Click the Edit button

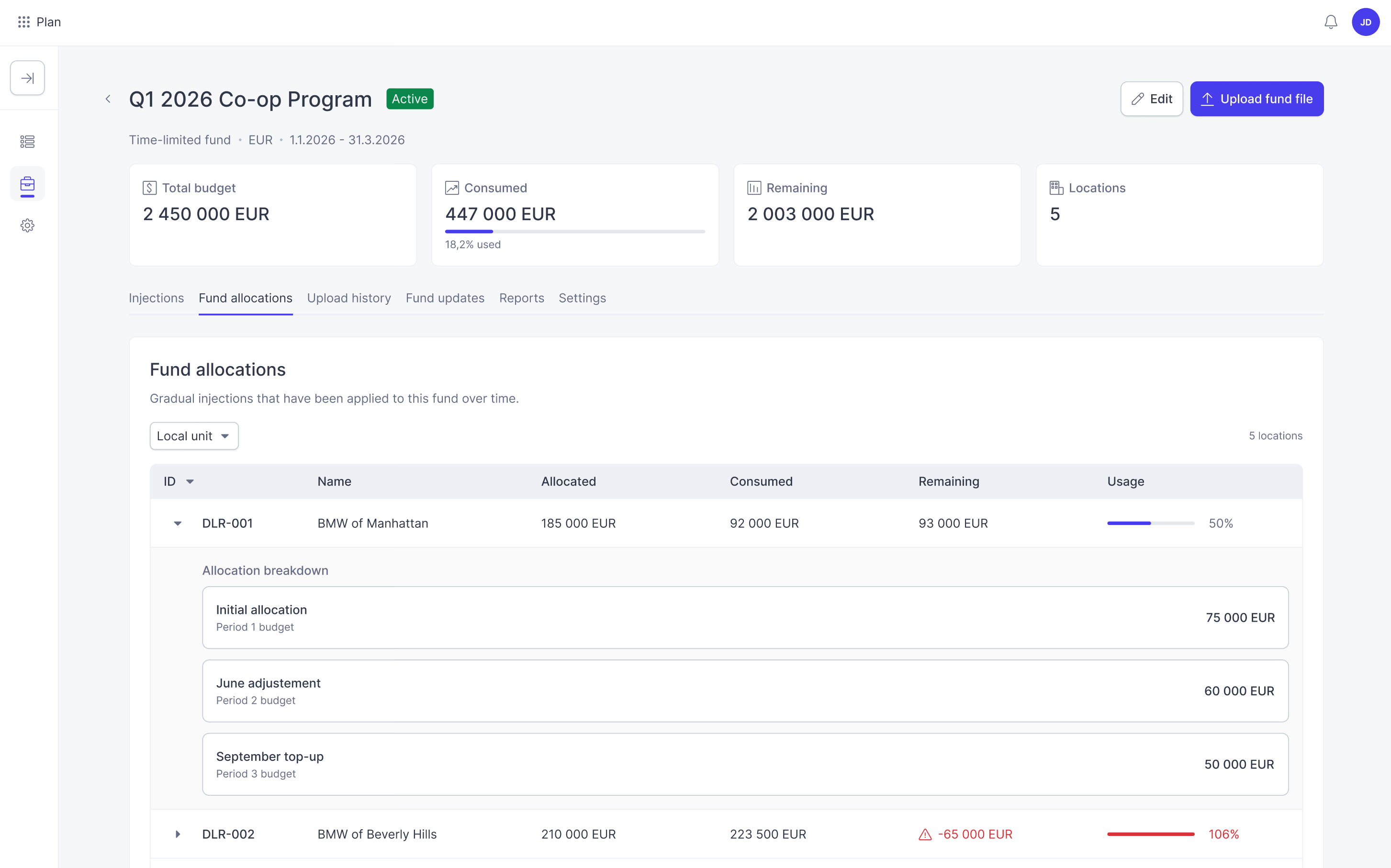coord(1152,99)
